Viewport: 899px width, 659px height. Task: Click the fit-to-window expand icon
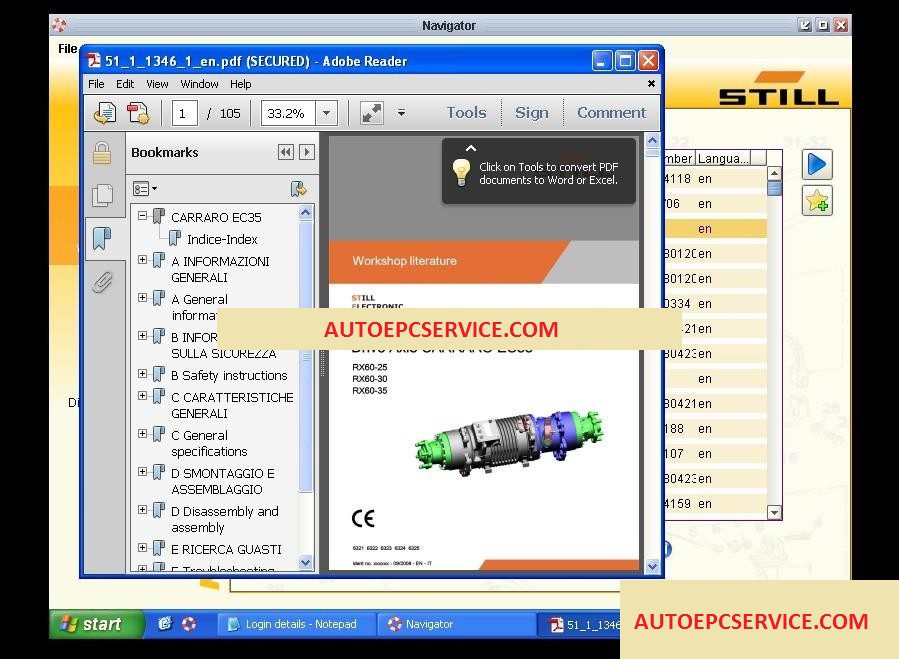pyautogui.click(x=372, y=113)
